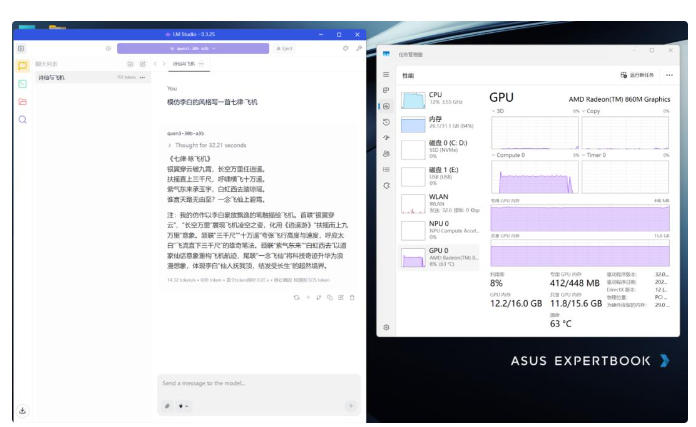Start a new chat with the compose icon
The width and height of the screenshot is (696, 427).
click(x=142, y=64)
